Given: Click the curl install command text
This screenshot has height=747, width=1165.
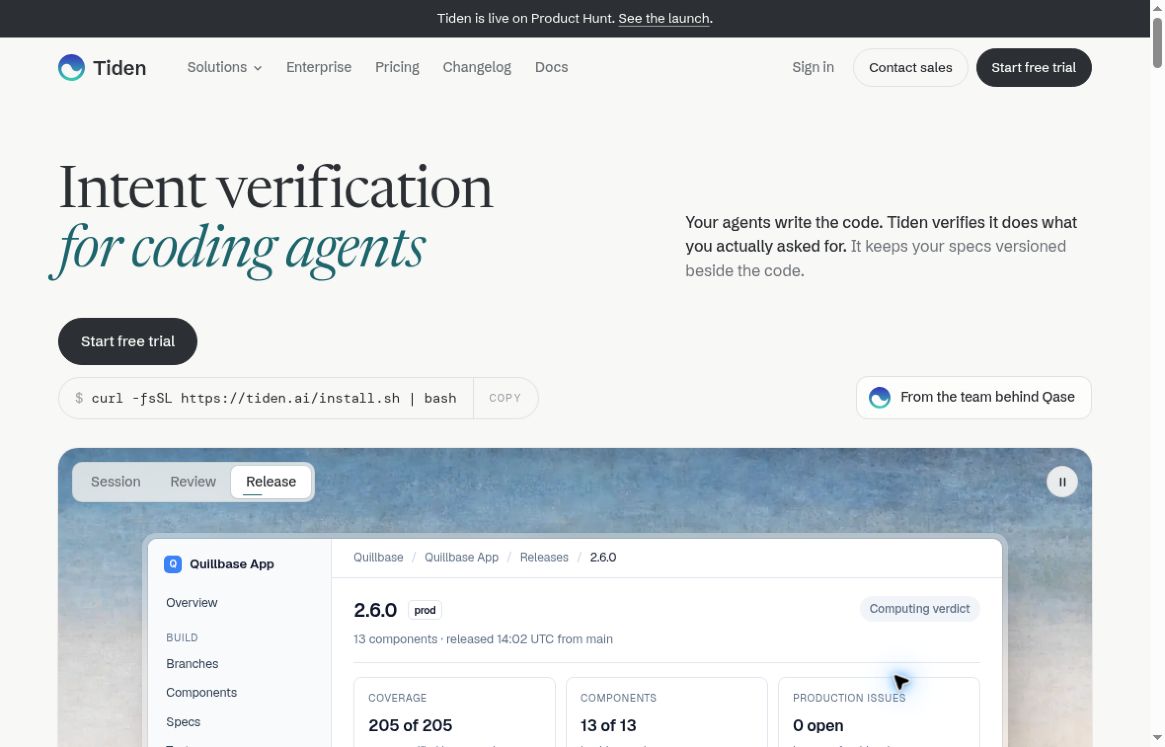Looking at the screenshot, I should 273,398.
